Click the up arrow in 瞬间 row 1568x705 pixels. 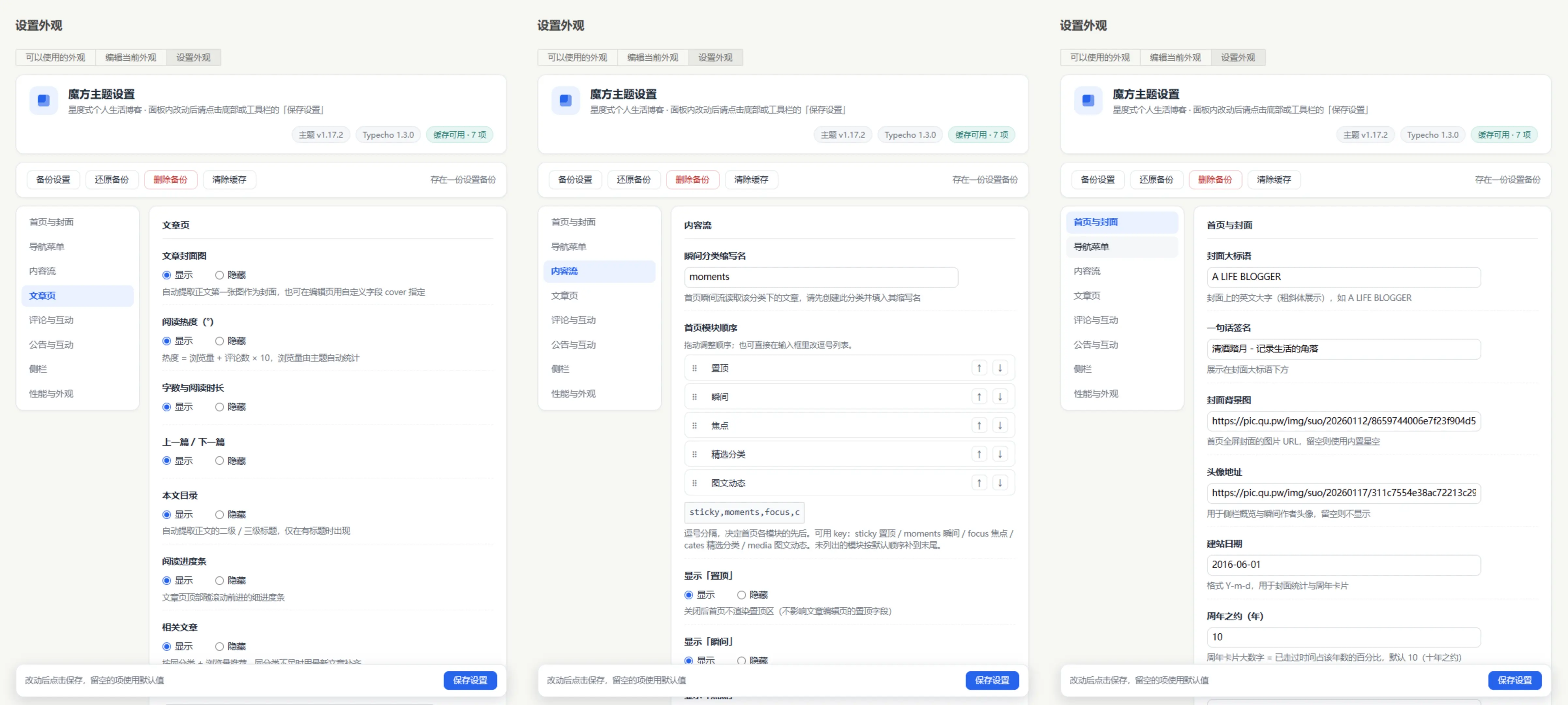tap(979, 396)
